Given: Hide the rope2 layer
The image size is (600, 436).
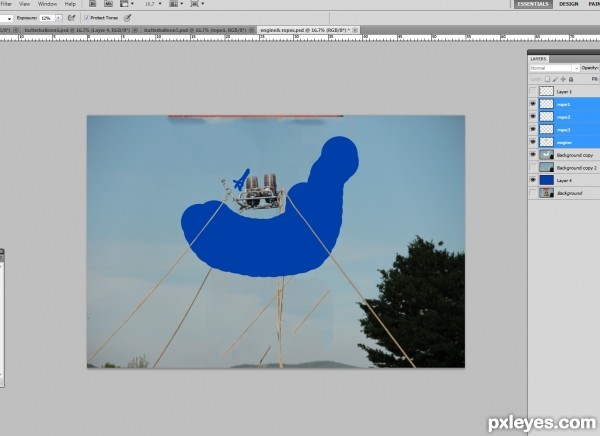Looking at the screenshot, I should click(533, 117).
